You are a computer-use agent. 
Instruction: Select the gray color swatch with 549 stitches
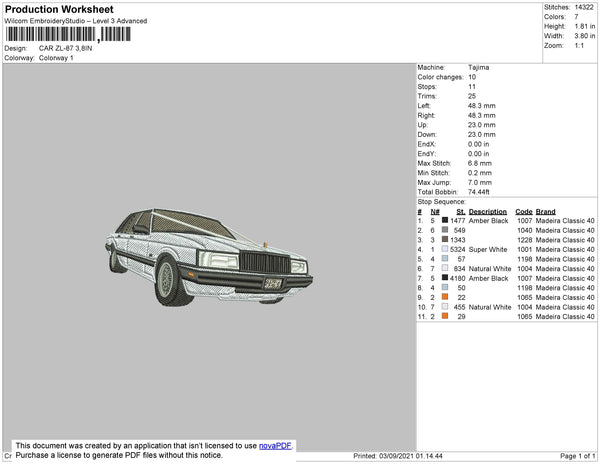[445, 230]
